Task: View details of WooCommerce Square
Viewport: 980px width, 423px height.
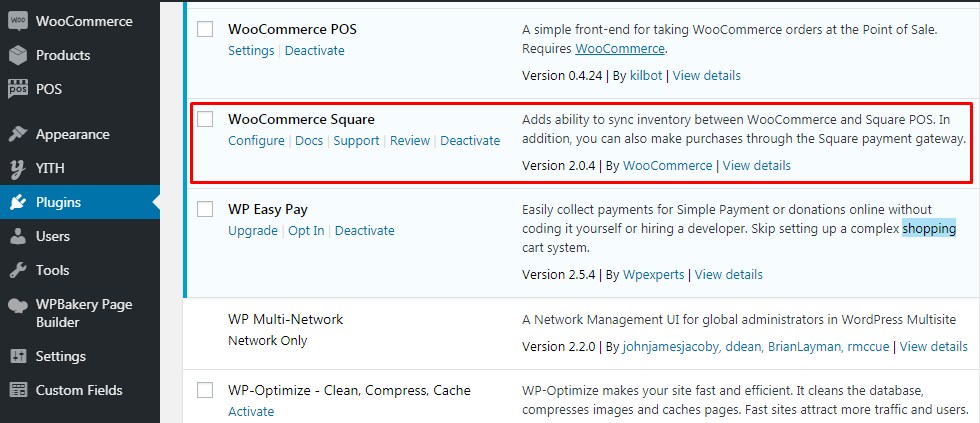Action: 756,166
